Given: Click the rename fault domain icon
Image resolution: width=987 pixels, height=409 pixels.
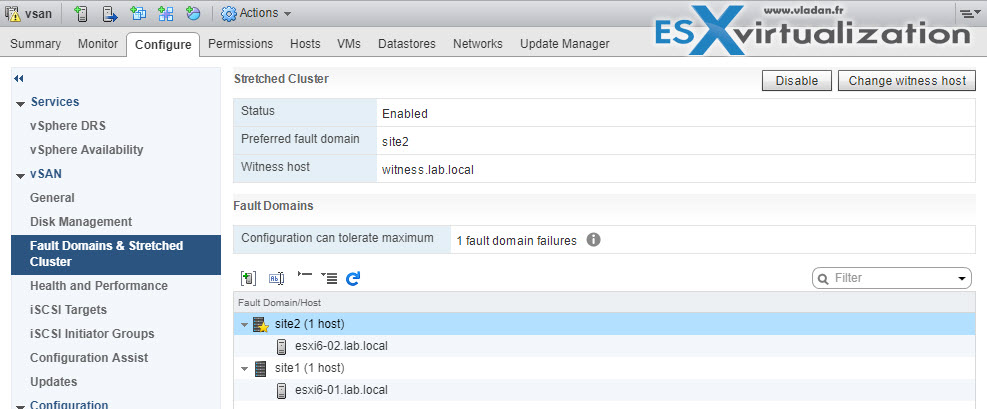Looking at the screenshot, I should click(x=276, y=278).
